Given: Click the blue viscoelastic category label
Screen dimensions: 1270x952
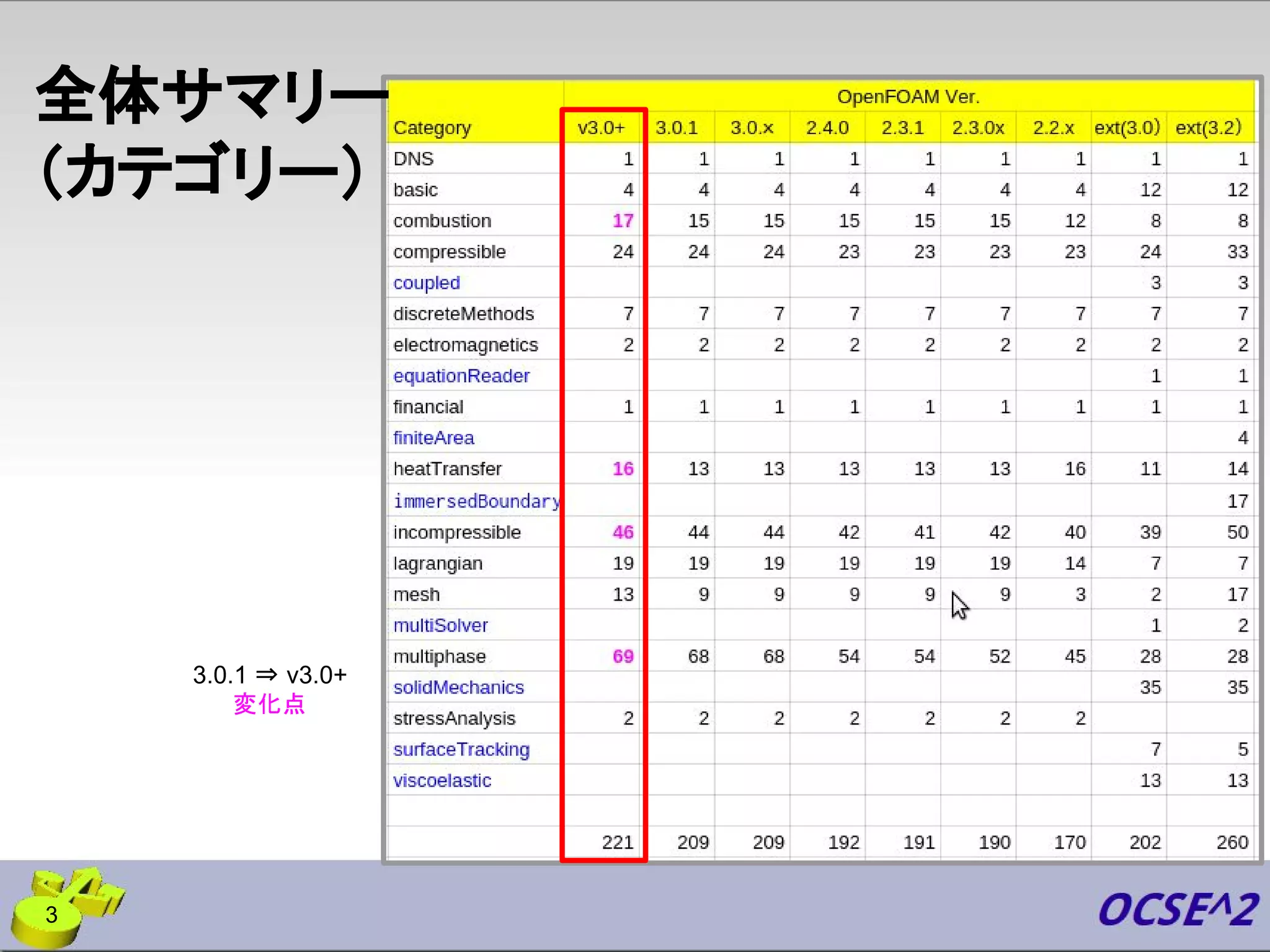Looking at the screenshot, I should 442,780.
